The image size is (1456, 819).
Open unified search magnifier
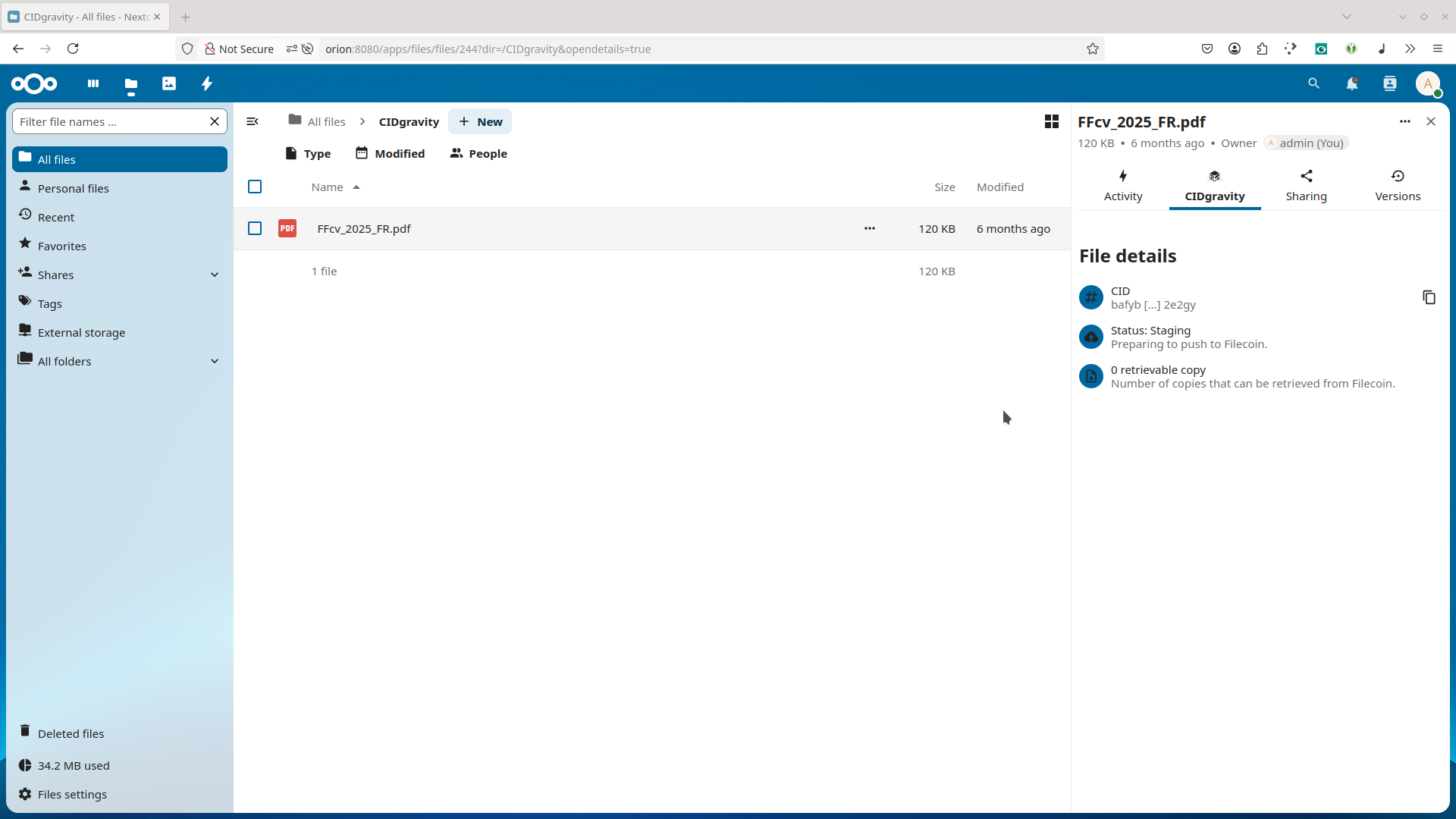point(1314,83)
